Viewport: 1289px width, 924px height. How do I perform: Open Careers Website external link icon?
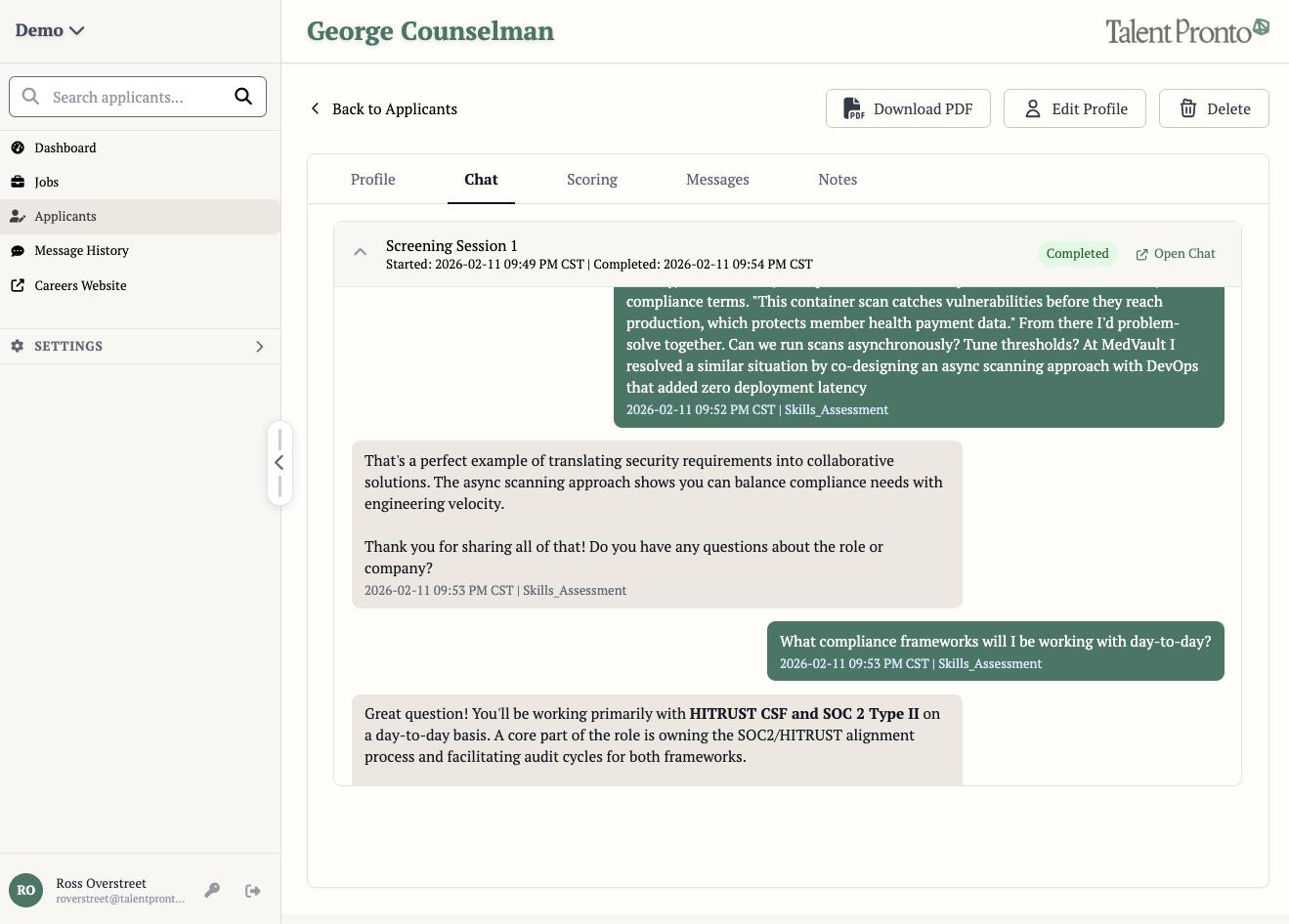click(18, 285)
